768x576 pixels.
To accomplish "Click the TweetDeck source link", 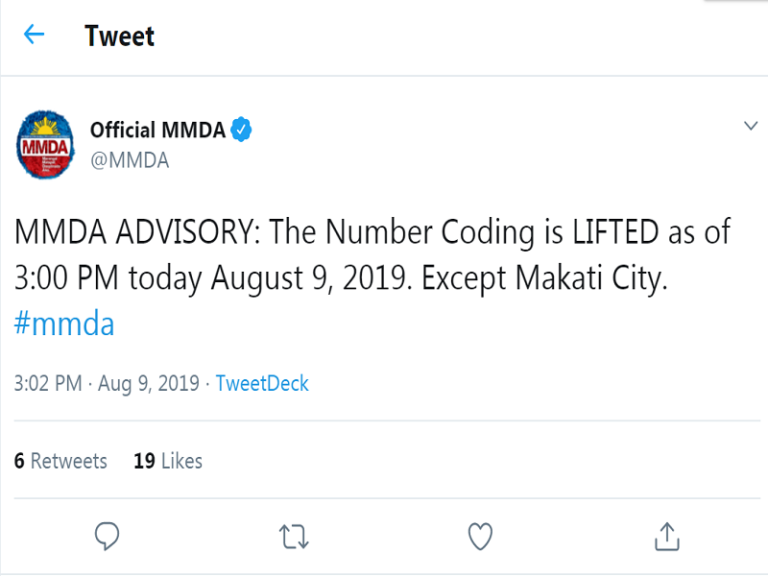I will pyautogui.click(x=262, y=384).
